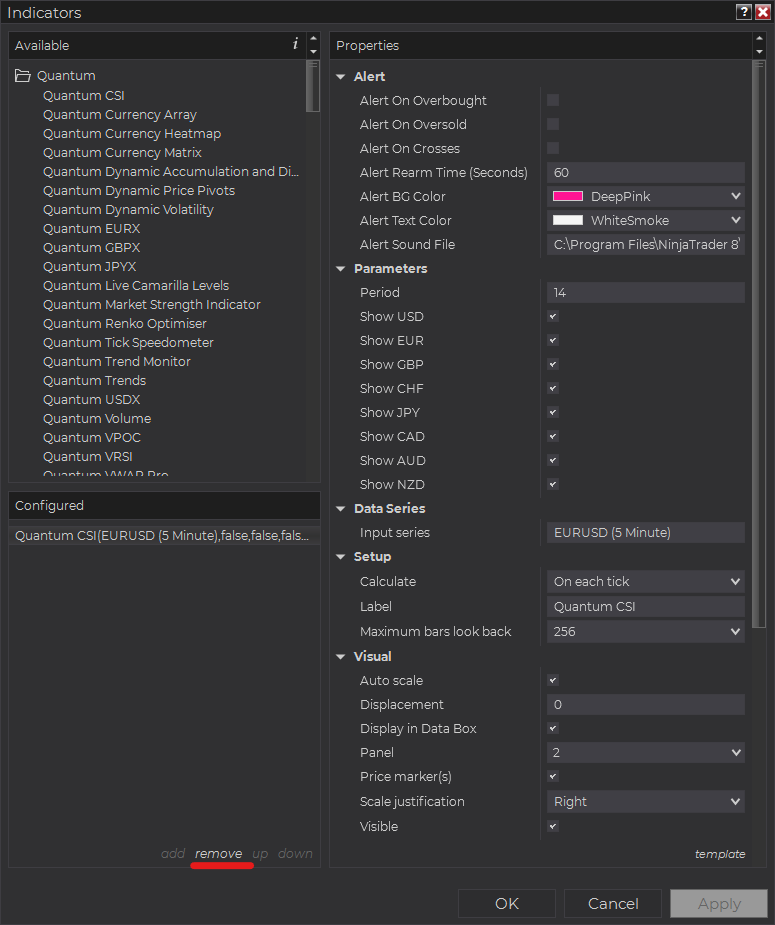Open Alert Text Color WhiteSmoke dropdown
Screen dimensions: 775x925
[645, 220]
